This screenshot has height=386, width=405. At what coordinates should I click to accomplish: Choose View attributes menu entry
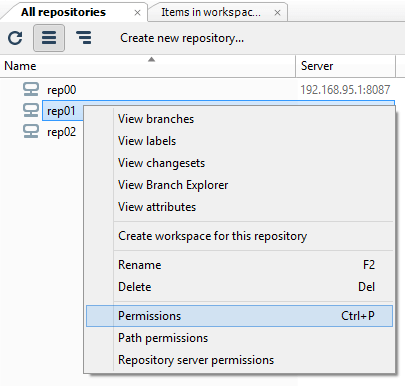(x=239, y=207)
